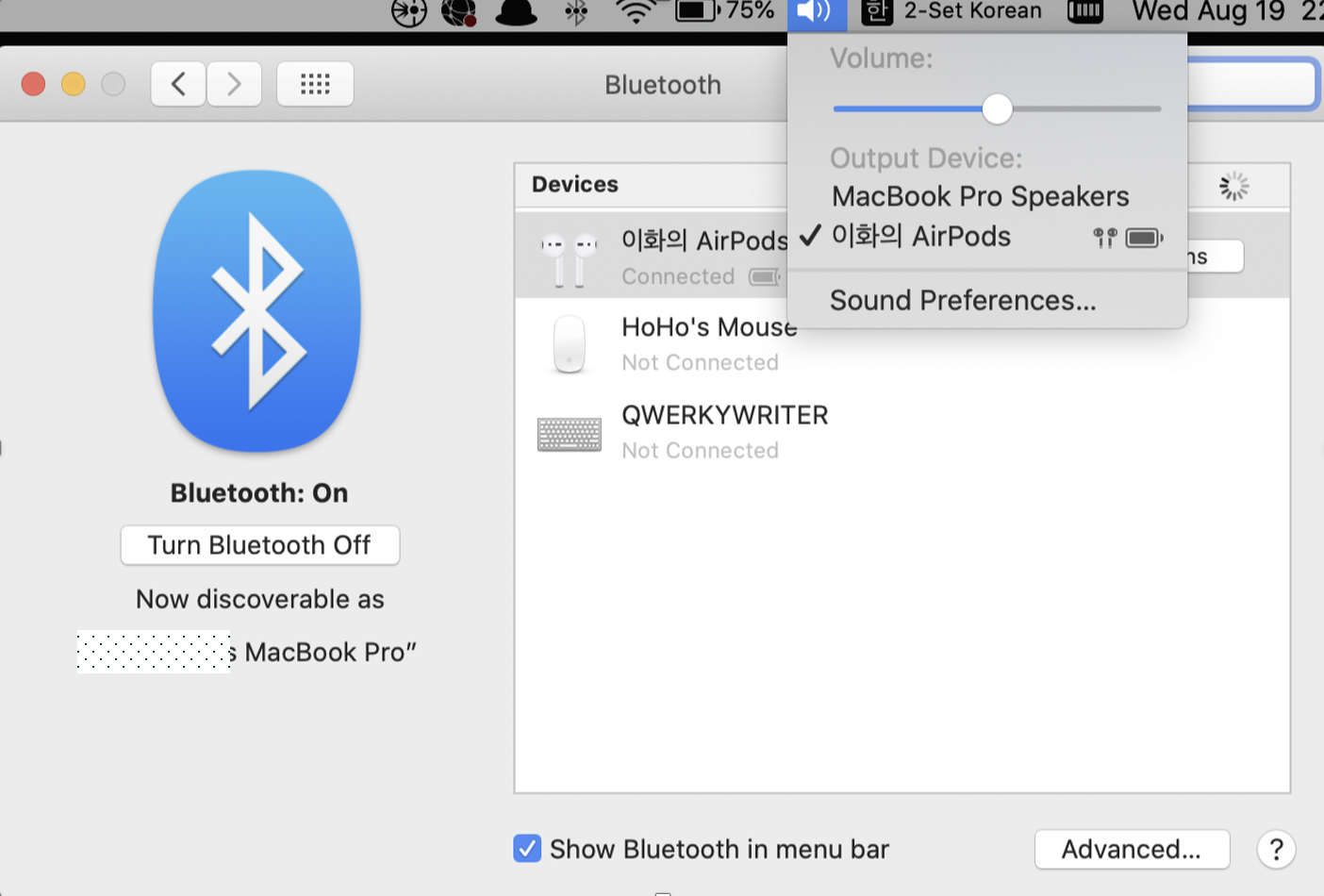Adjust the Volume slider knob
Screen dimensions: 1324x896
click(x=997, y=109)
